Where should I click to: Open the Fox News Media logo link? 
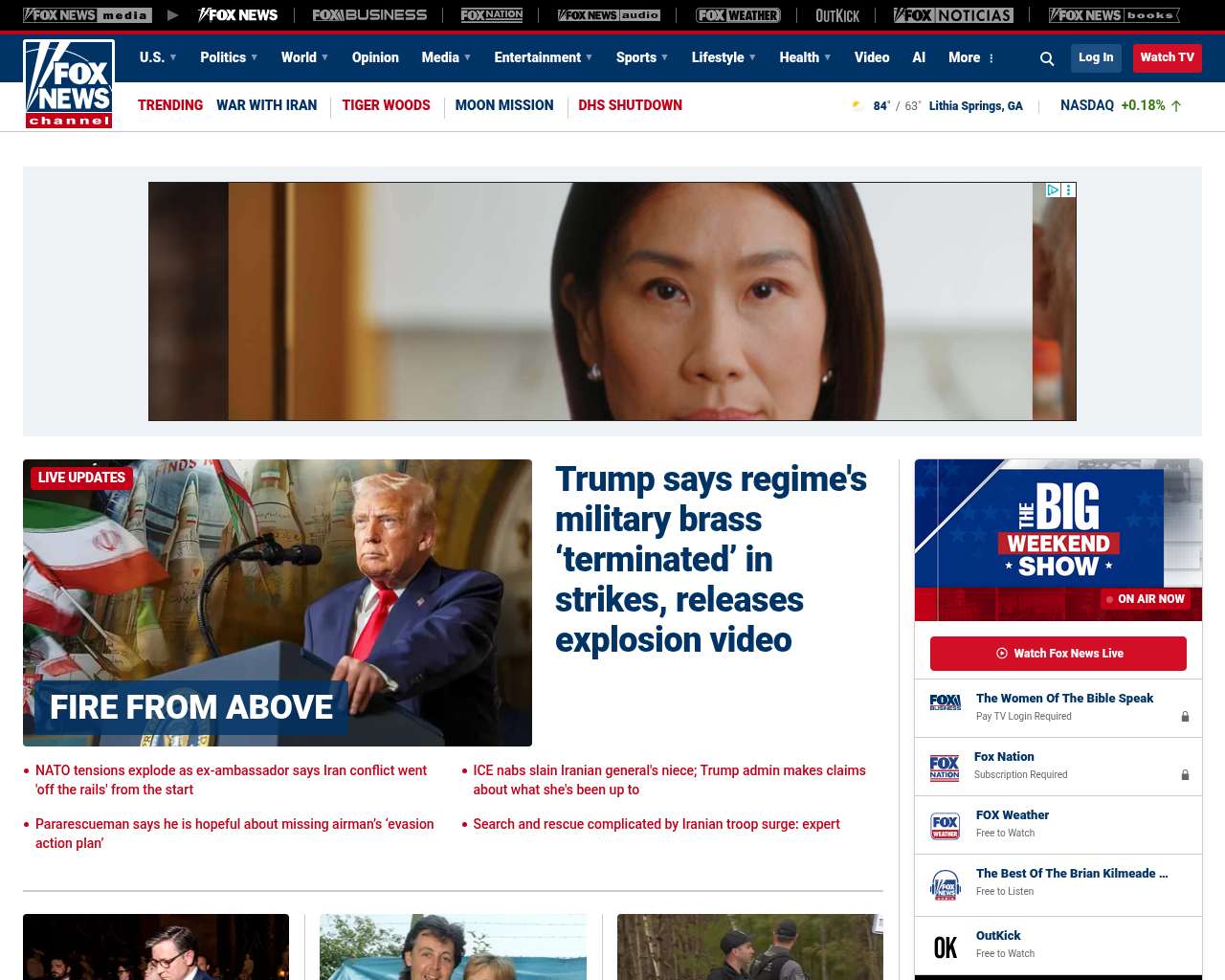[x=87, y=15]
